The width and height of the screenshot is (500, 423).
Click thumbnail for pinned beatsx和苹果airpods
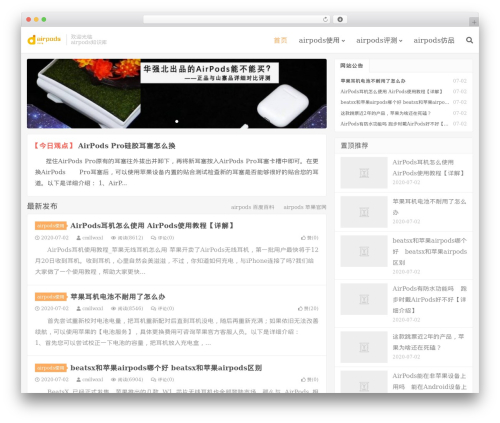click(x=364, y=251)
